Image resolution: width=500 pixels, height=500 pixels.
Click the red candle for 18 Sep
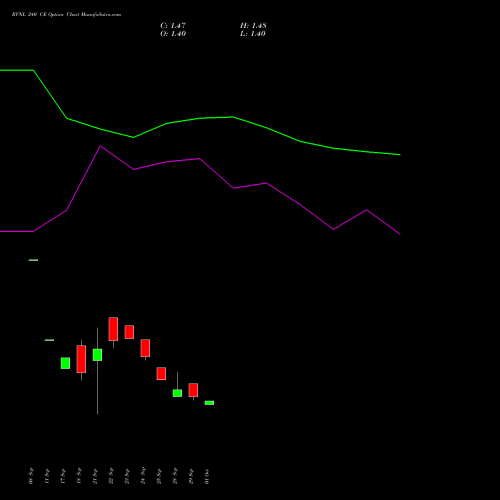81,359
